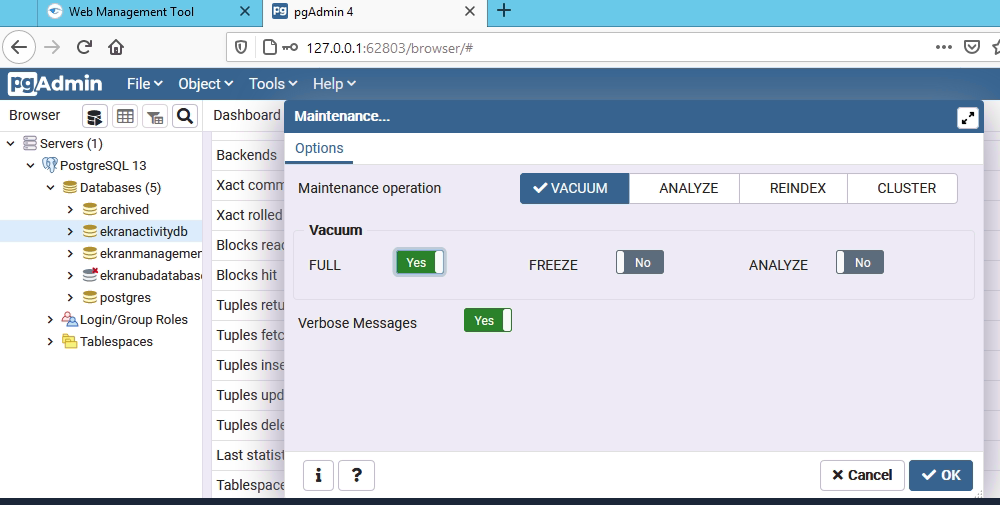Enable the FREEZE vacuum switch
Screen dimensions: 1000x505
pyautogui.click(x=640, y=263)
